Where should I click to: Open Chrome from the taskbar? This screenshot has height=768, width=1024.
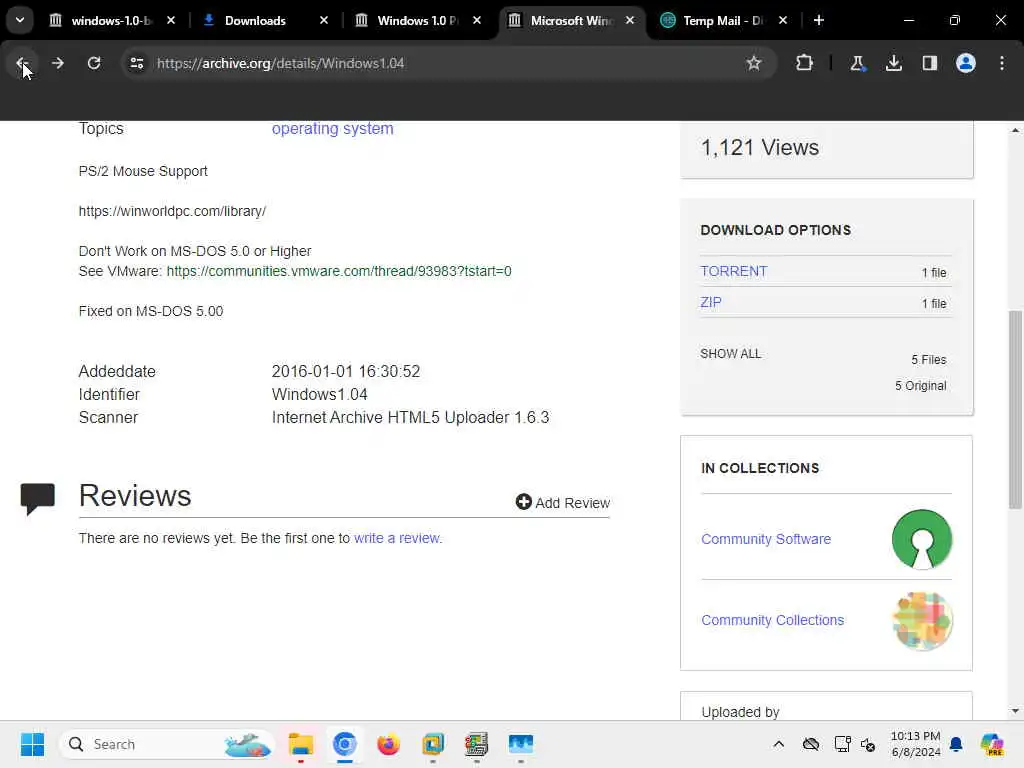345,744
